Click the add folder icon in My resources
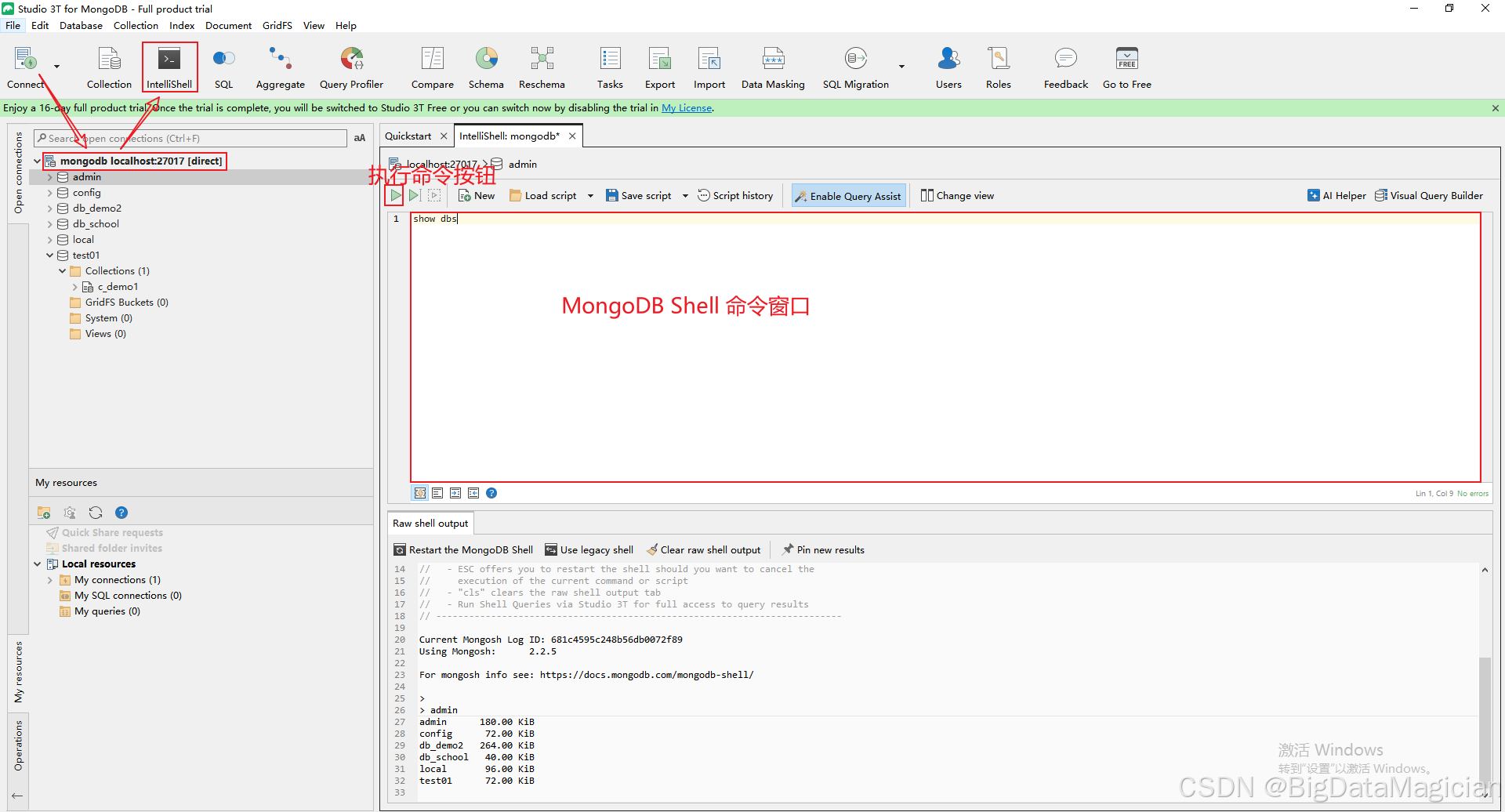The image size is (1505, 812). point(44,513)
